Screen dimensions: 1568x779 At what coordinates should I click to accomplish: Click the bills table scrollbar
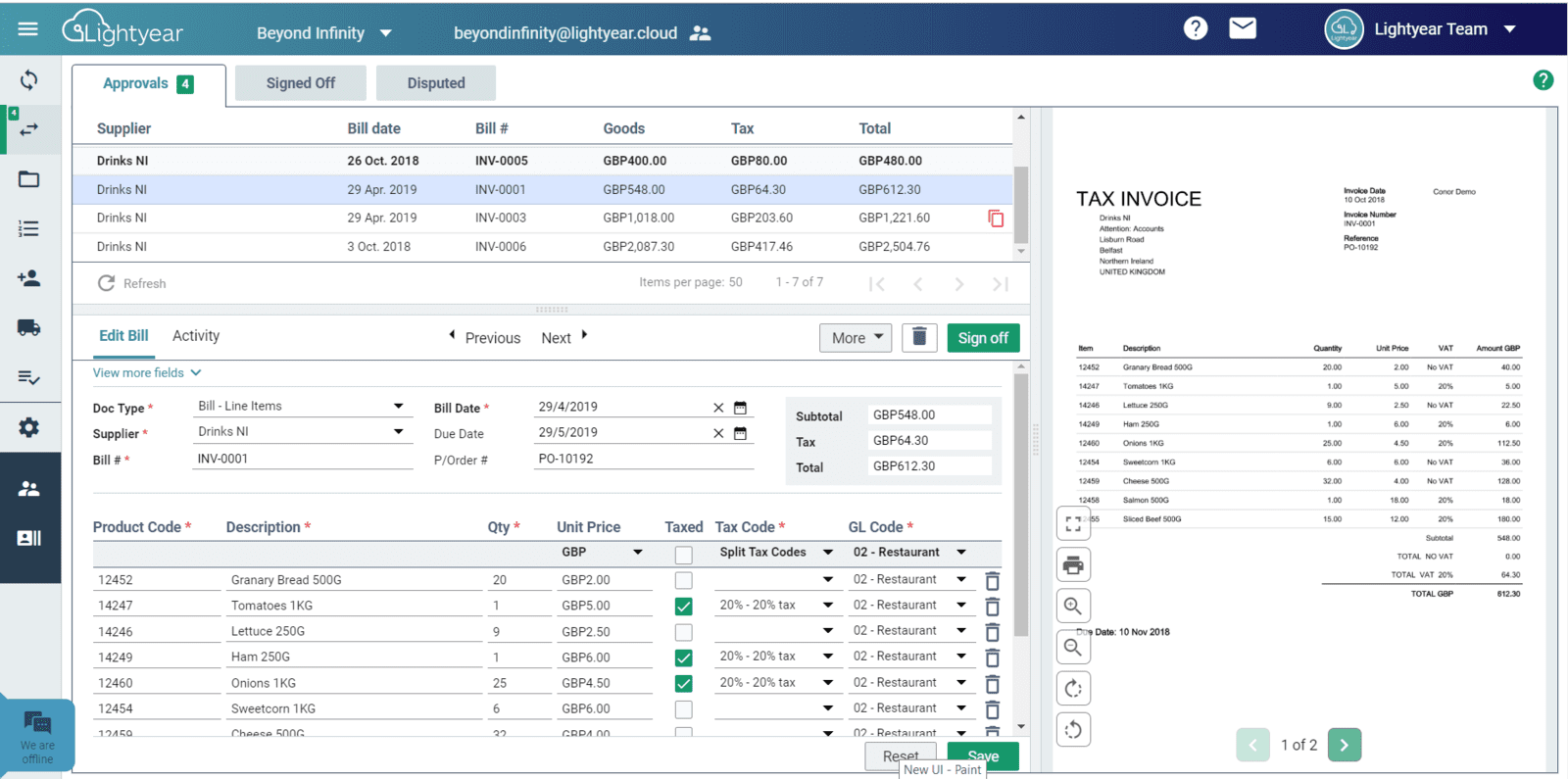(1021, 205)
